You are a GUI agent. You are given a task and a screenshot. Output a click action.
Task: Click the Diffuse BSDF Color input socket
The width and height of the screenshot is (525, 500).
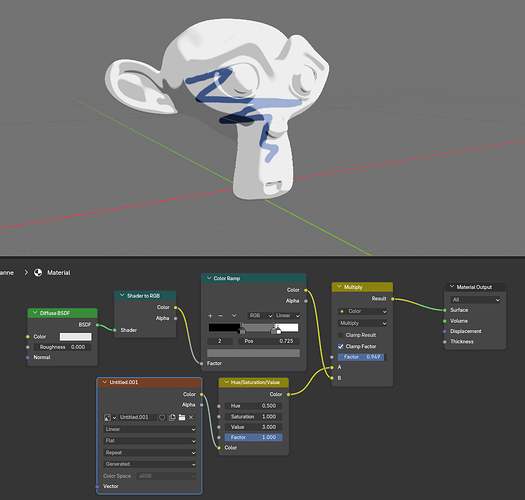[x=28, y=337]
